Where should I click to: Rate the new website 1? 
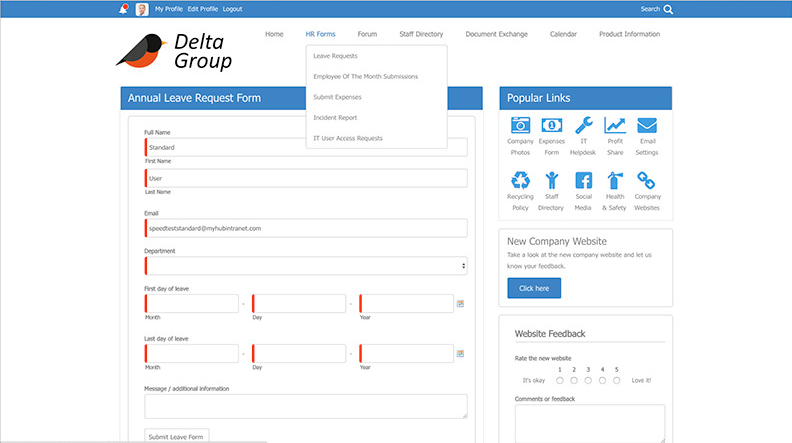[x=559, y=380]
